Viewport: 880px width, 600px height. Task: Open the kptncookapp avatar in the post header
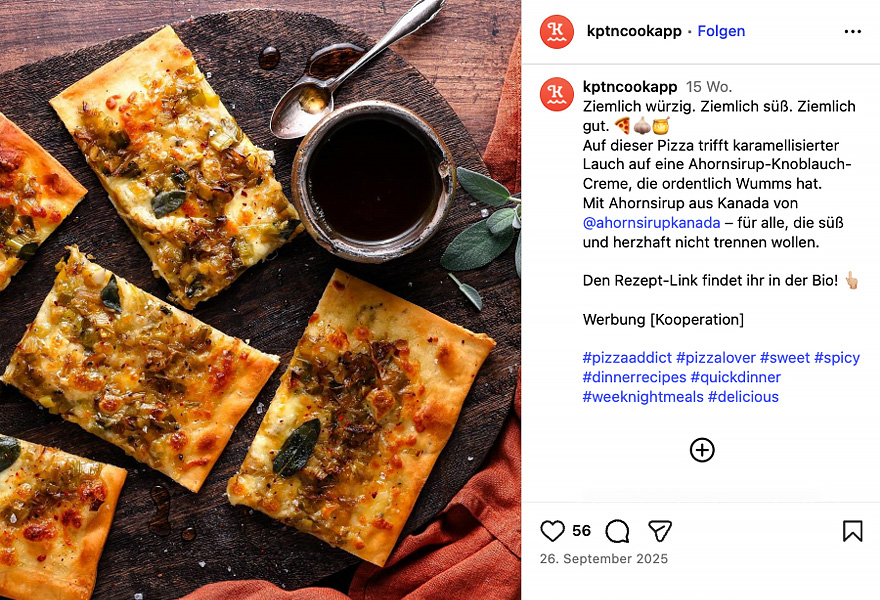(x=557, y=31)
